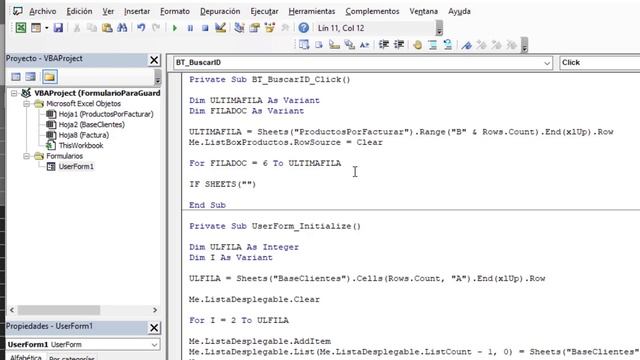This screenshot has width=640, height=360.
Task: Open the Archivo menu
Action: pyautogui.click(x=42, y=11)
